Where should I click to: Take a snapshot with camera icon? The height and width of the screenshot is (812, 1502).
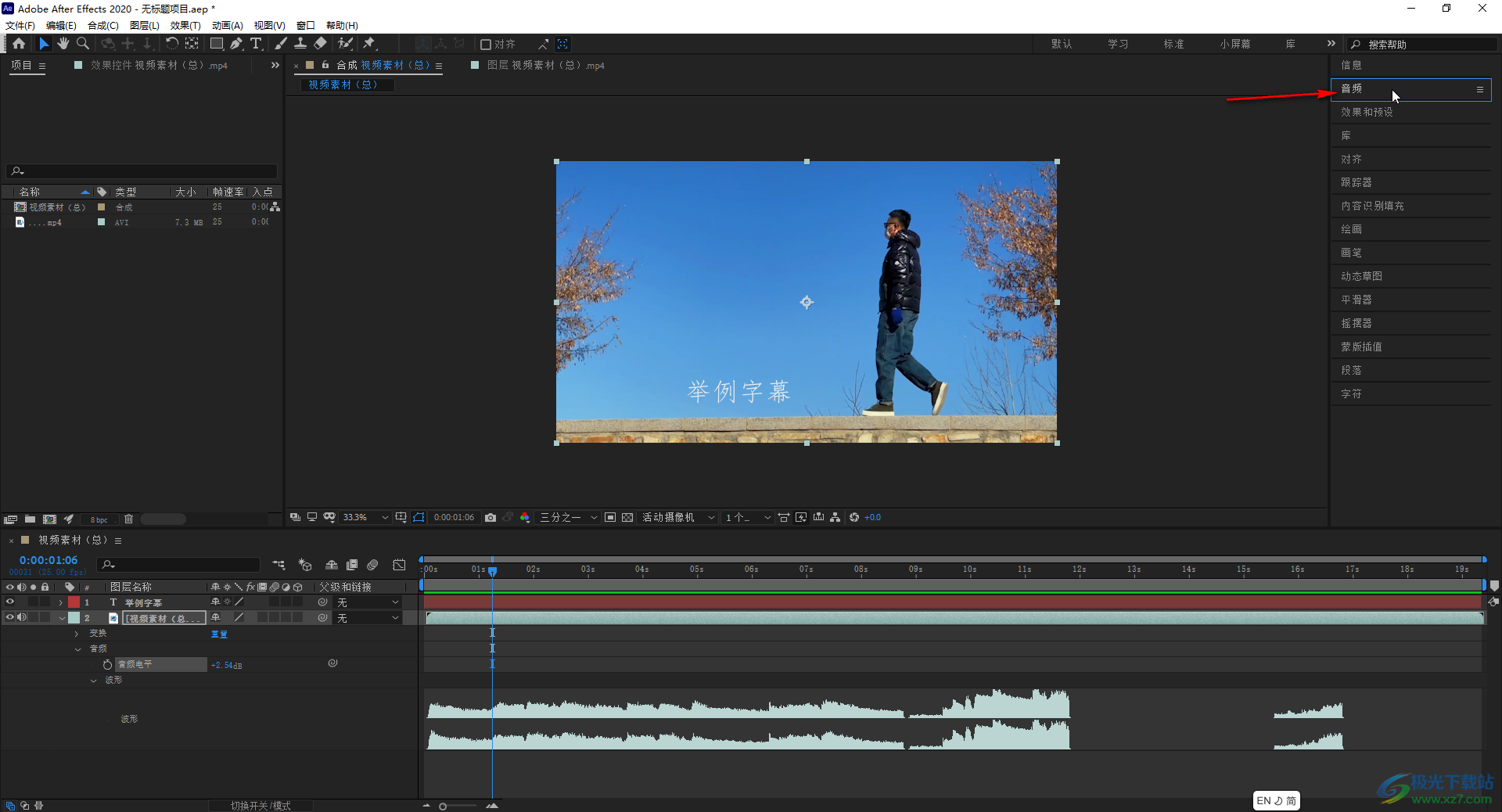(x=490, y=518)
